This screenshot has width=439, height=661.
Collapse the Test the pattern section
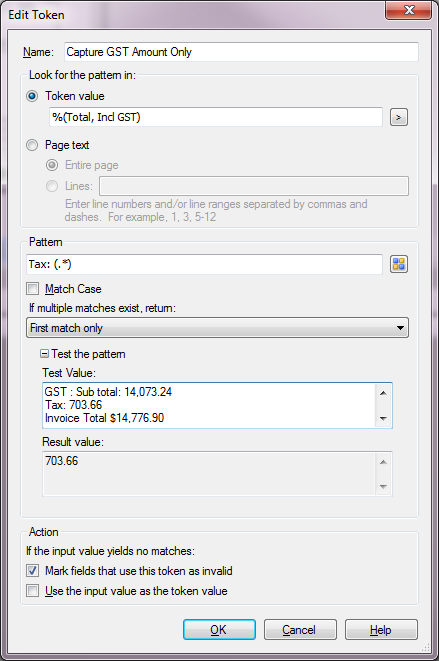point(44,354)
